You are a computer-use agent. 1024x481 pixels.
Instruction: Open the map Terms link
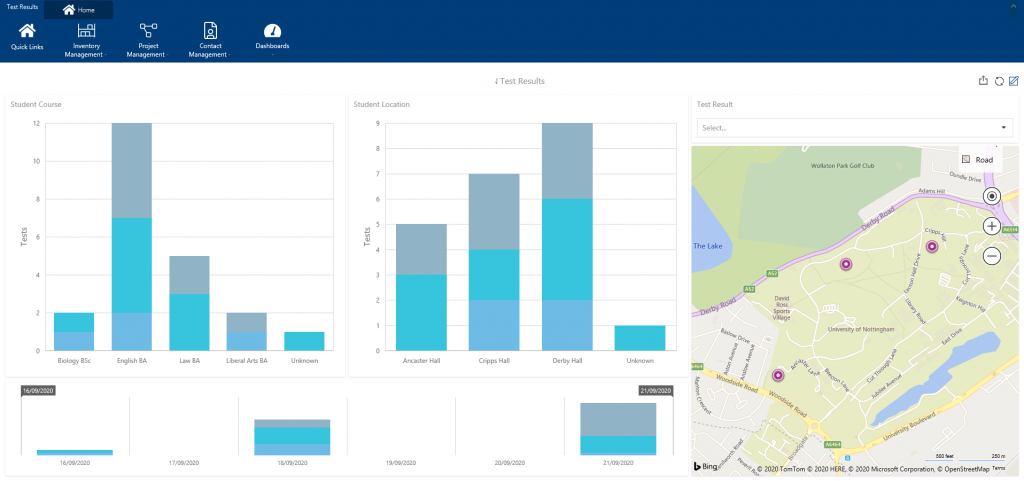999,469
